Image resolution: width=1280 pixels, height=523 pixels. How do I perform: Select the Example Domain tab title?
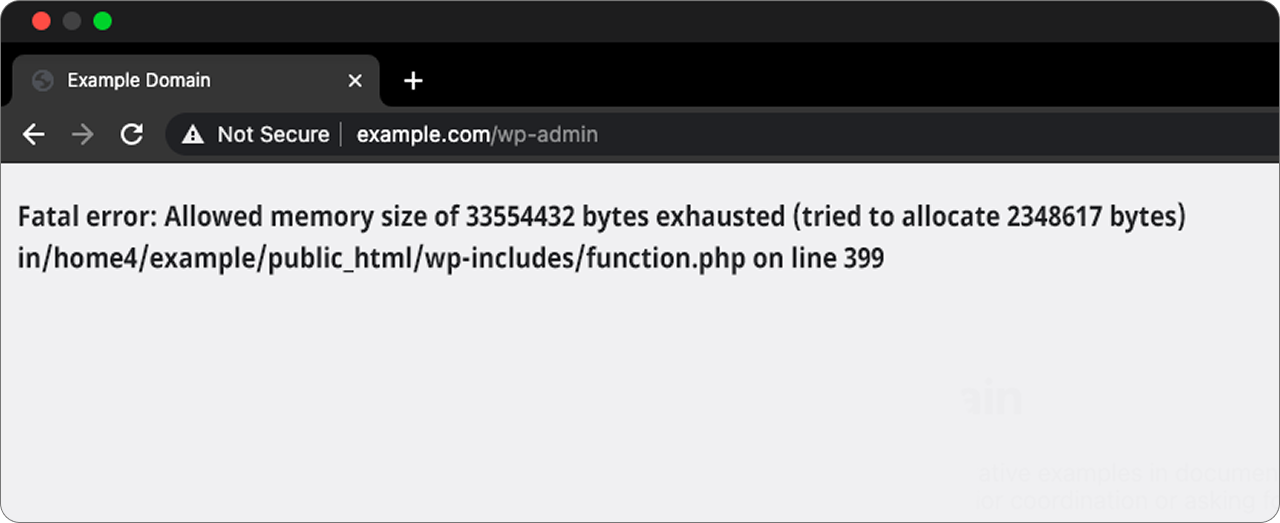pos(139,80)
